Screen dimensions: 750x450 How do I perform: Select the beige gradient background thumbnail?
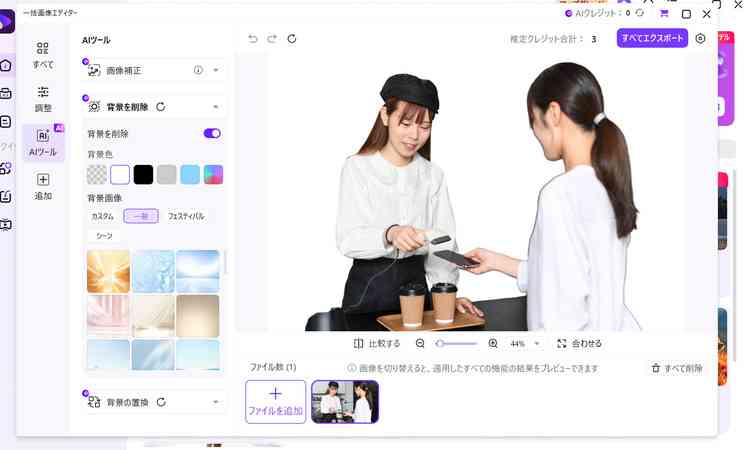tap(198, 316)
